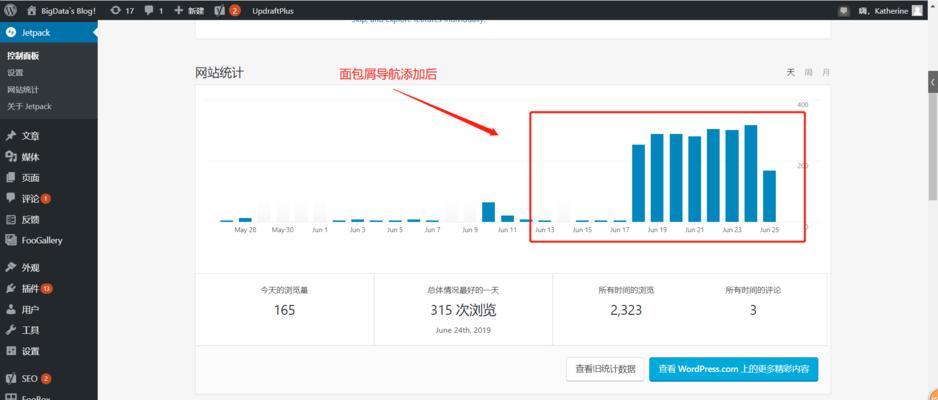
Task: Click the 工具 wrench icon
Action: (x=11, y=330)
